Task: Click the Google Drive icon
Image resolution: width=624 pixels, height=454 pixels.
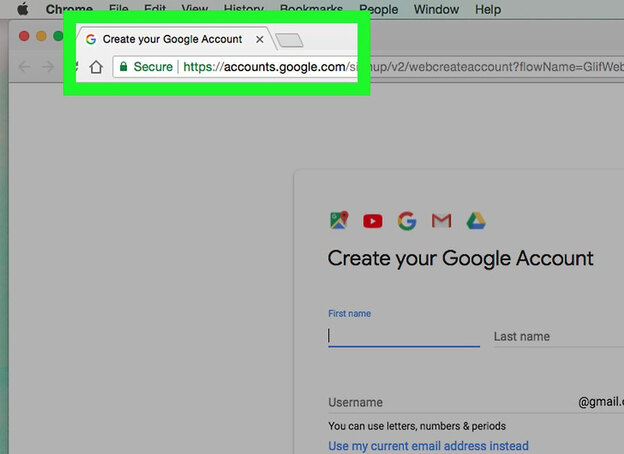Action: (474, 221)
